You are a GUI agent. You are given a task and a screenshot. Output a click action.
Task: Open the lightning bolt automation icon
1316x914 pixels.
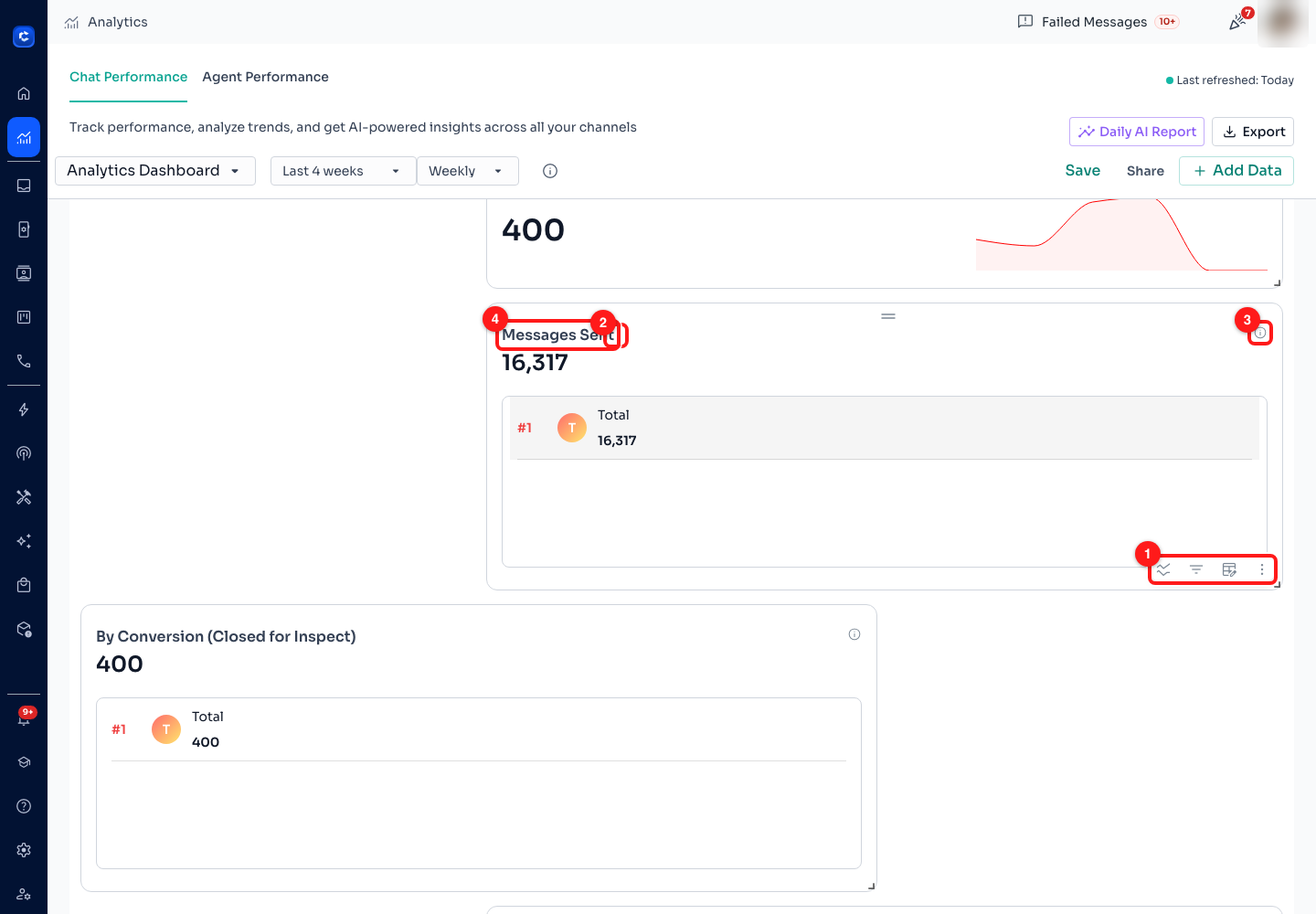pyautogui.click(x=24, y=409)
